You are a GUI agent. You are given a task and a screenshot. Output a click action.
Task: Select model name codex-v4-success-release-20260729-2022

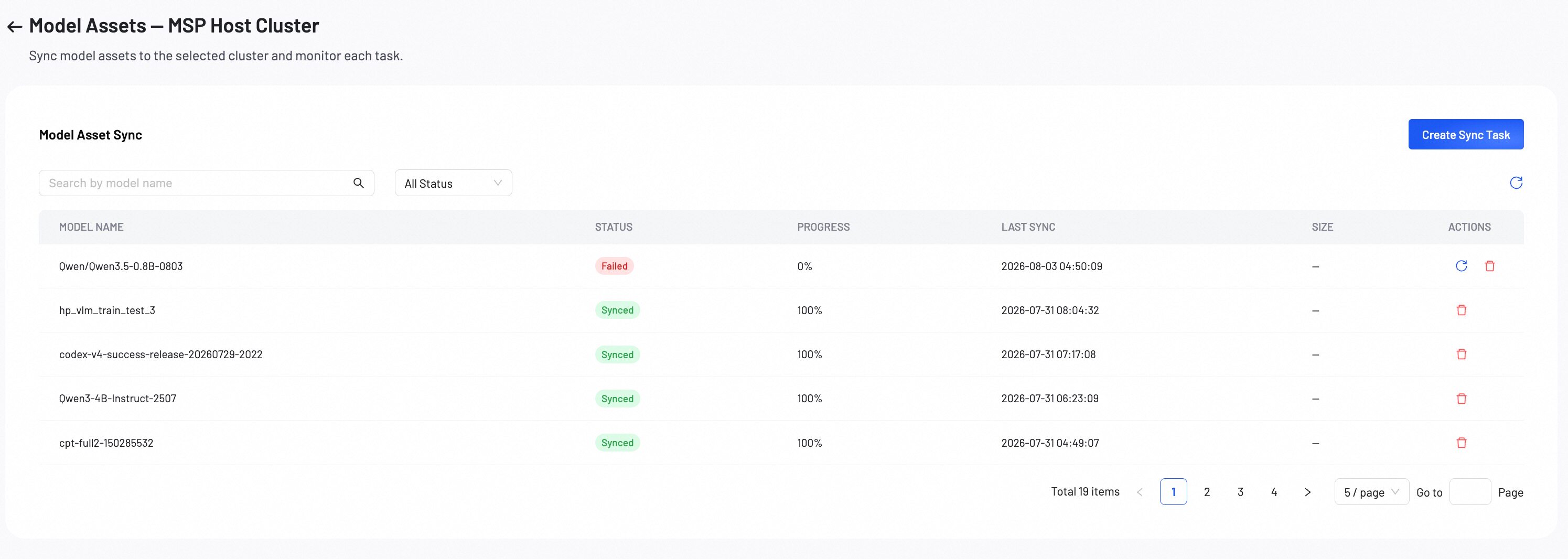[160, 354]
